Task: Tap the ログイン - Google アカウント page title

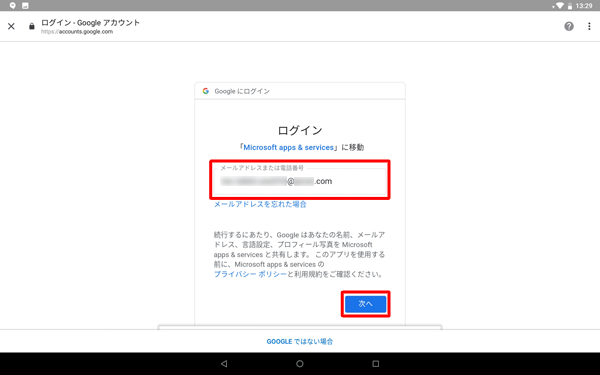Action: pyautogui.click(x=91, y=23)
